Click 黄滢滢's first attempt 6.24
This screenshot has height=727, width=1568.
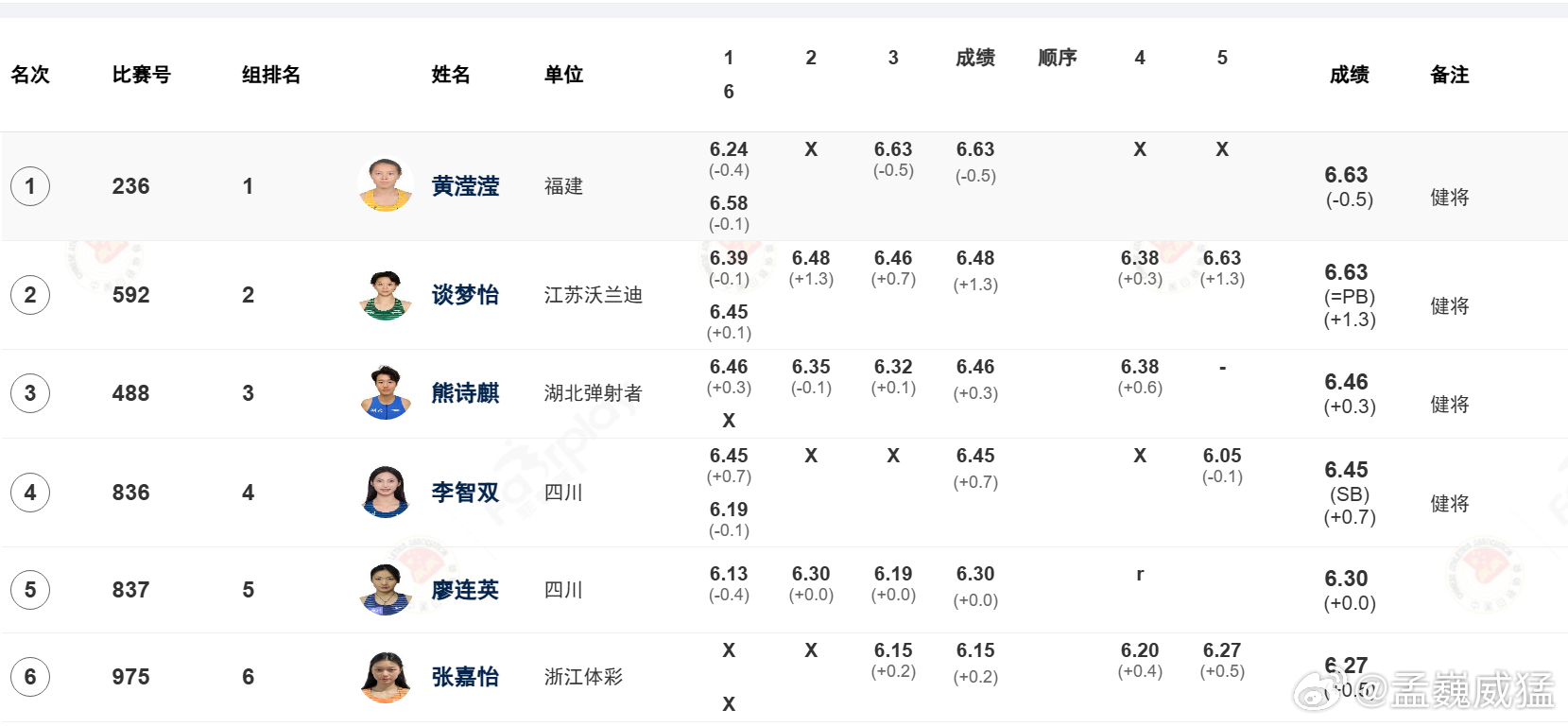point(729,149)
